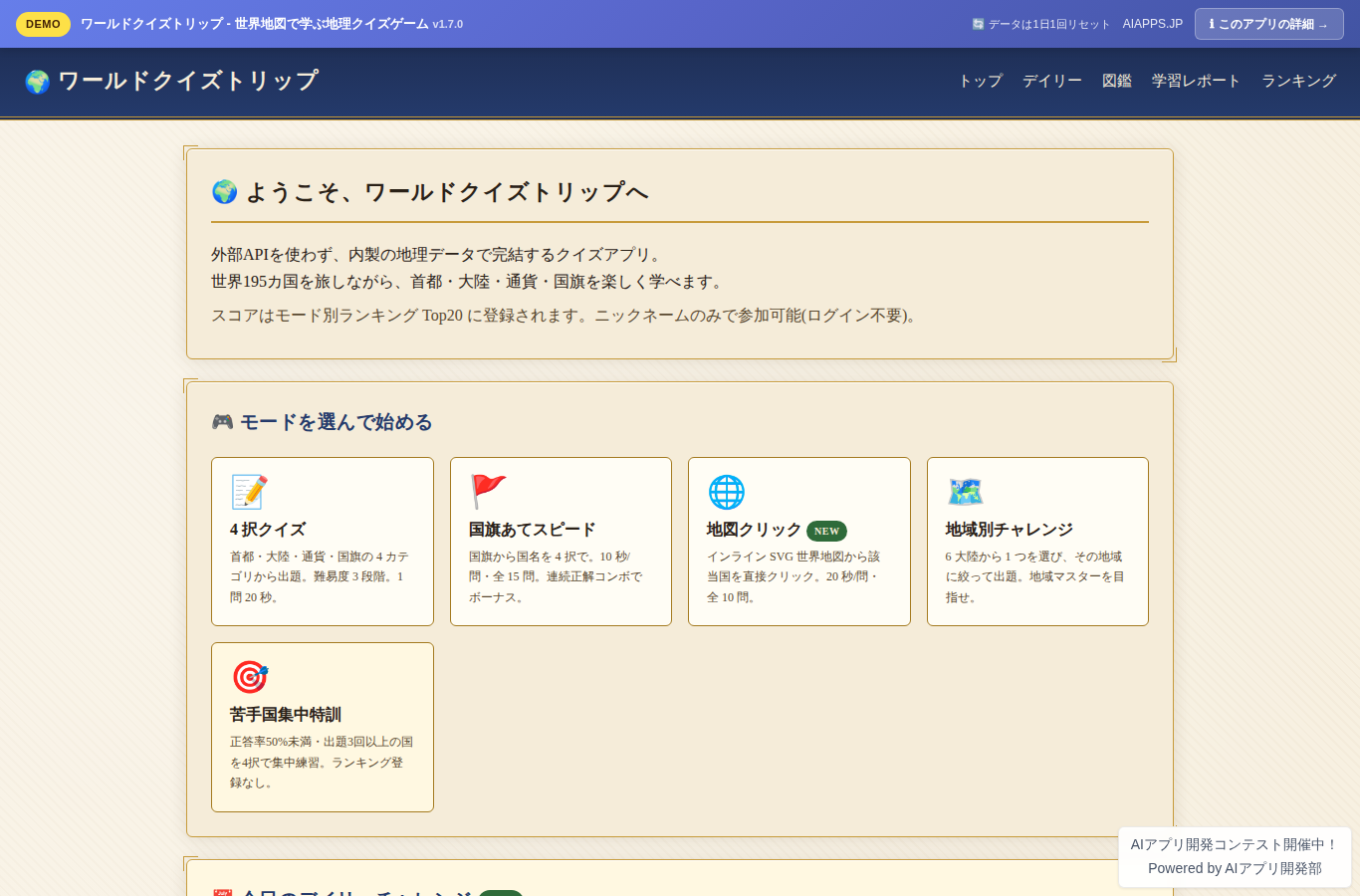Image resolution: width=1360 pixels, height=896 pixels.
Task: Click the globe logo icon beside the site title
Action: pyautogui.click(x=37, y=82)
